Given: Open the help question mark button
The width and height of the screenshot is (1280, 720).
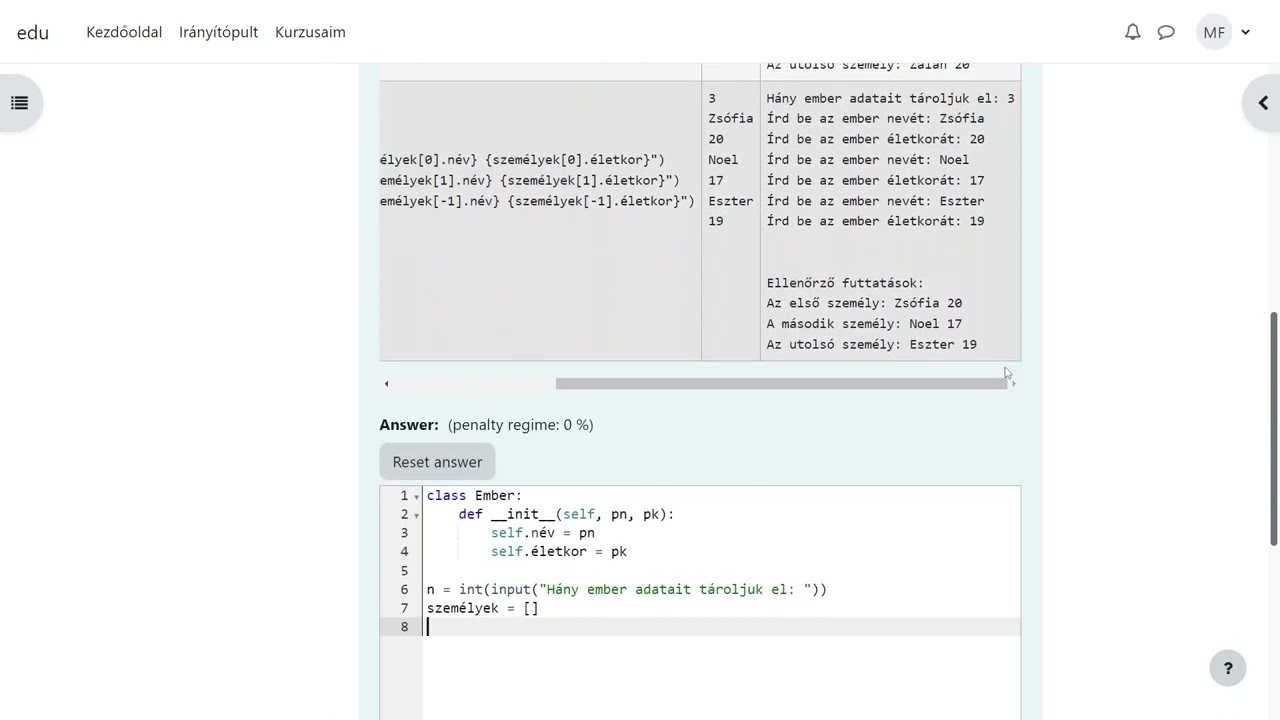Looking at the screenshot, I should pyautogui.click(x=1228, y=668).
